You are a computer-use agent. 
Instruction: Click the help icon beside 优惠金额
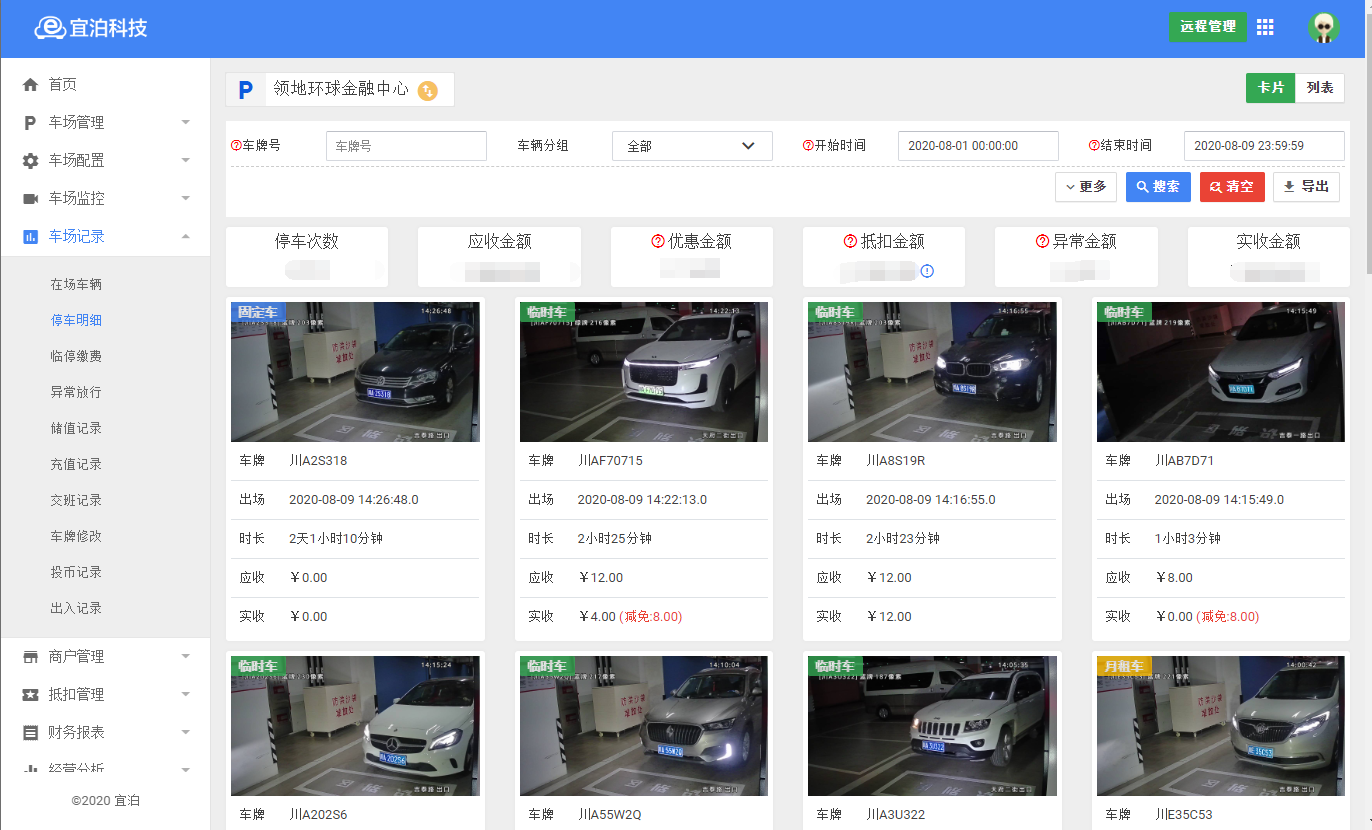[658, 241]
